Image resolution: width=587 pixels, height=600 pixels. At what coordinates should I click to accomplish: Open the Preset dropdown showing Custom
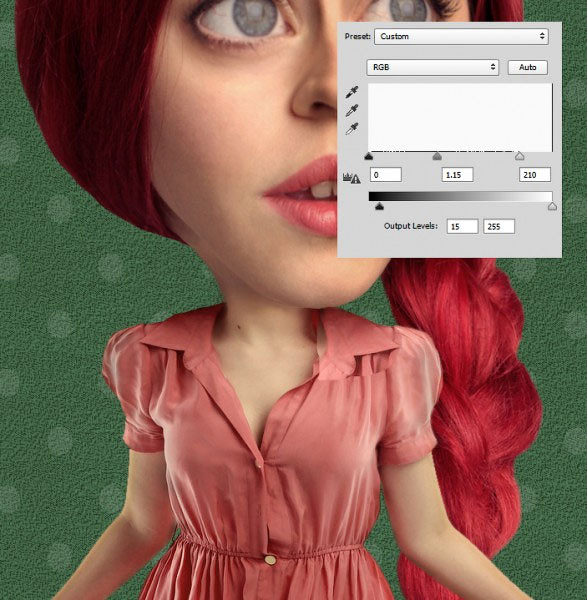[461, 36]
